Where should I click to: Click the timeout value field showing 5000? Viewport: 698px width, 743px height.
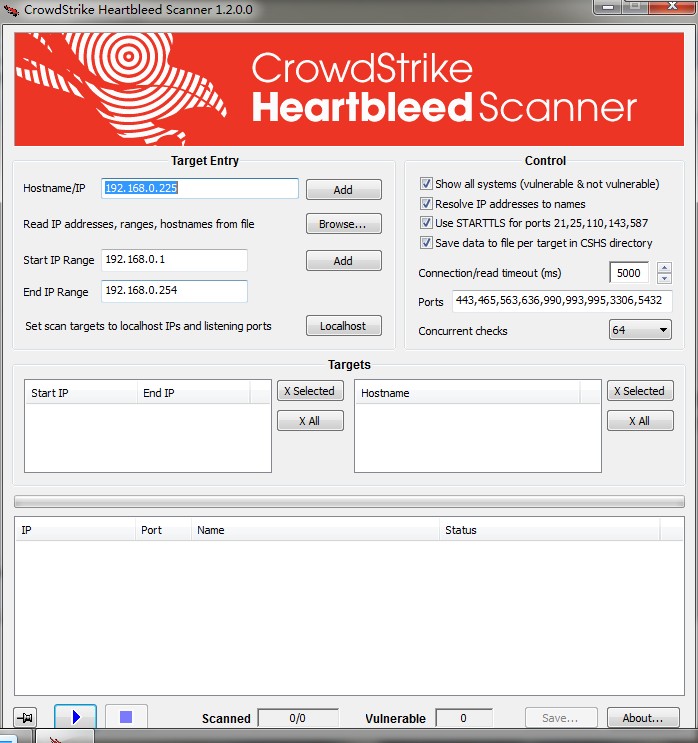coord(629,272)
